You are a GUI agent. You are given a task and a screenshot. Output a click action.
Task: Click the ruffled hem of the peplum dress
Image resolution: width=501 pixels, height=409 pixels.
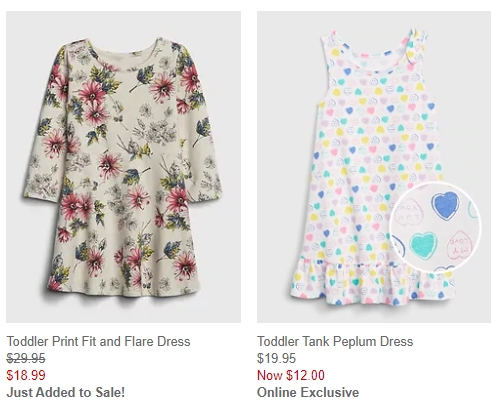click(x=372, y=280)
